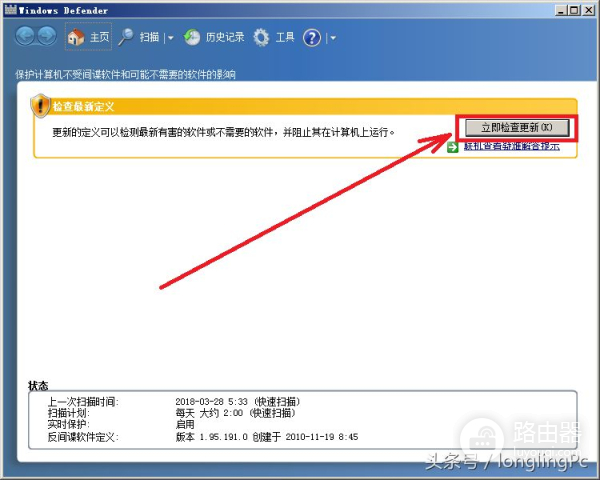Click the description text starting 更新的定义
600x480 pixels.
[x=223, y=132]
